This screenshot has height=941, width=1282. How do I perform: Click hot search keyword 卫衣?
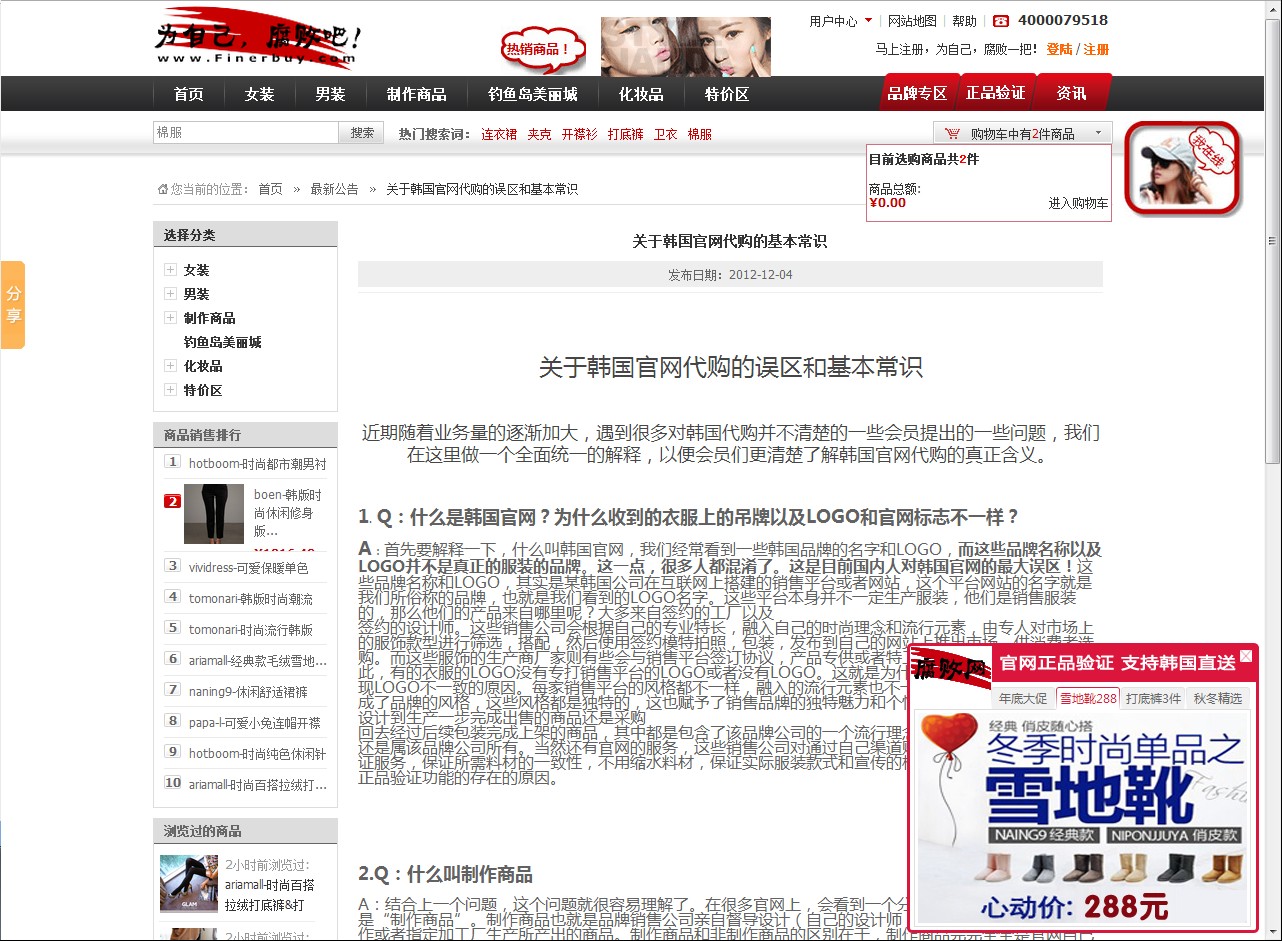pyautogui.click(x=666, y=134)
